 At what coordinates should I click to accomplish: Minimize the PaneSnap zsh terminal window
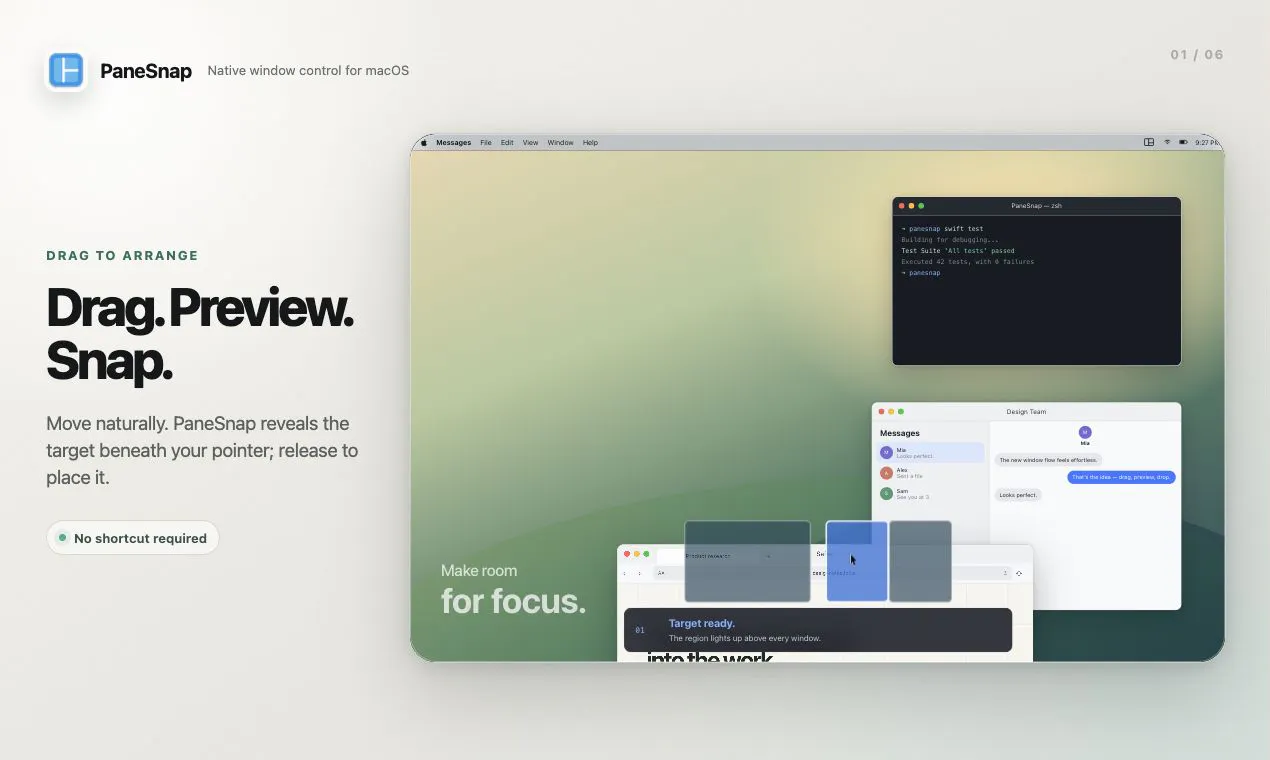911,206
